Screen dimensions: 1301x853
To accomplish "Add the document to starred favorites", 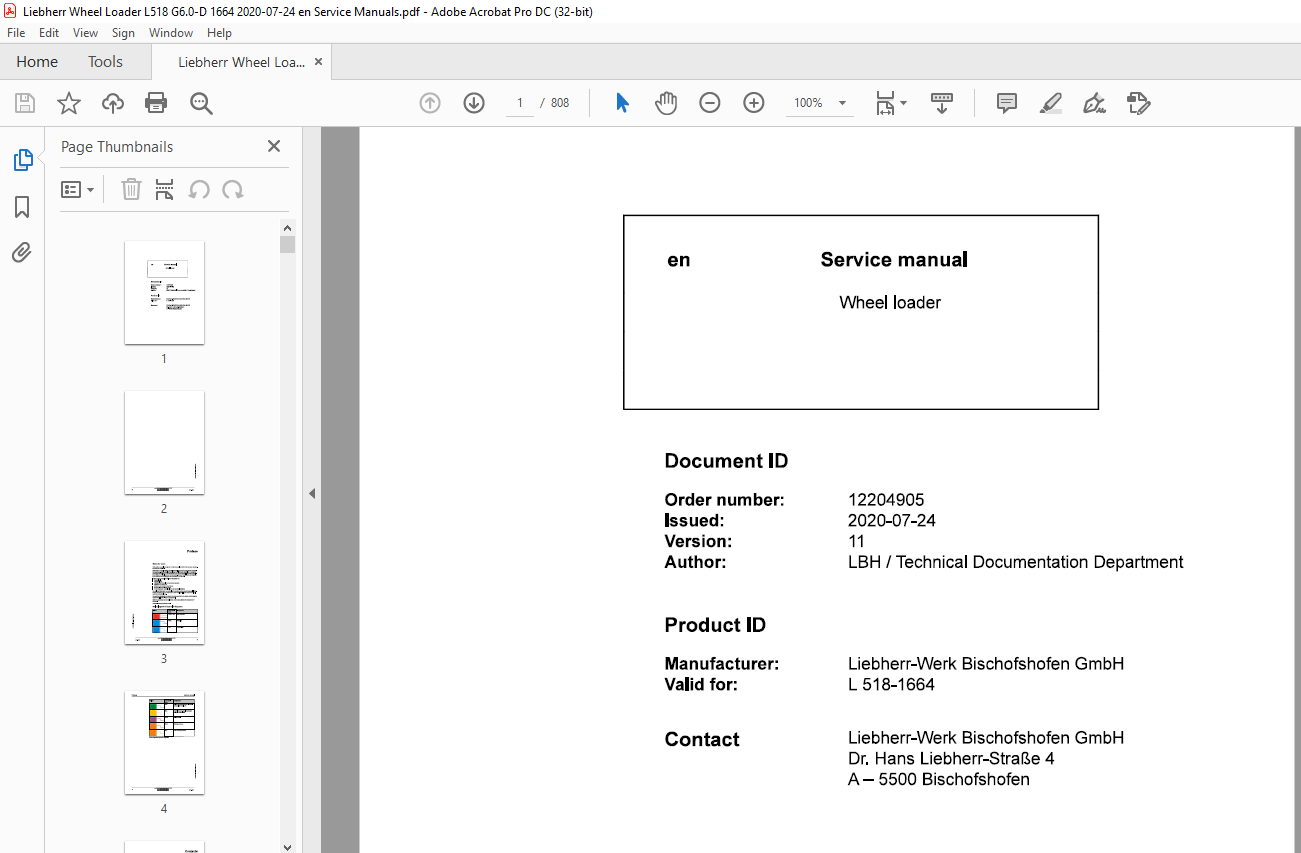I will [68, 103].
